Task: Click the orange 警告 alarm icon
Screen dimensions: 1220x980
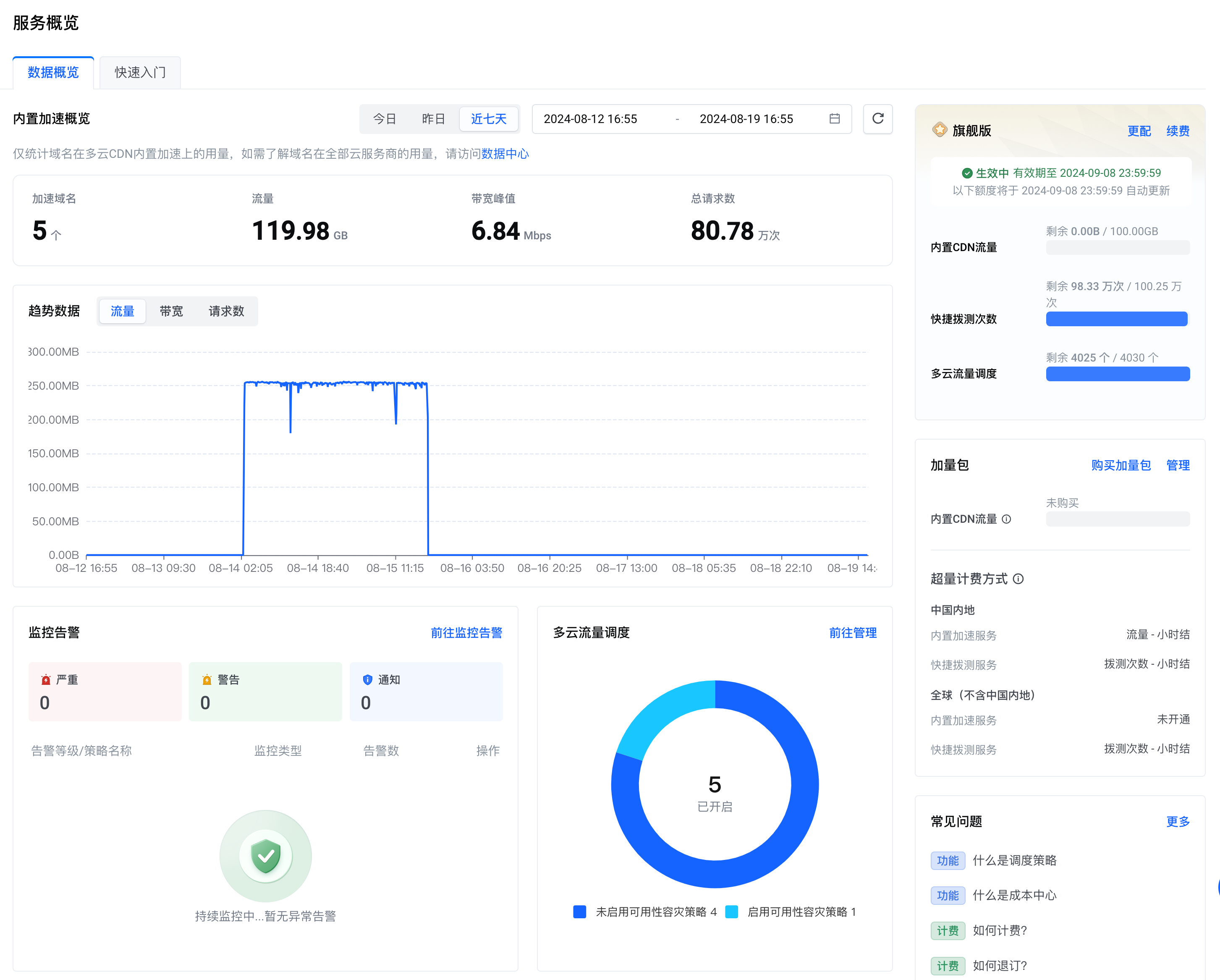Action: [207, 679]
